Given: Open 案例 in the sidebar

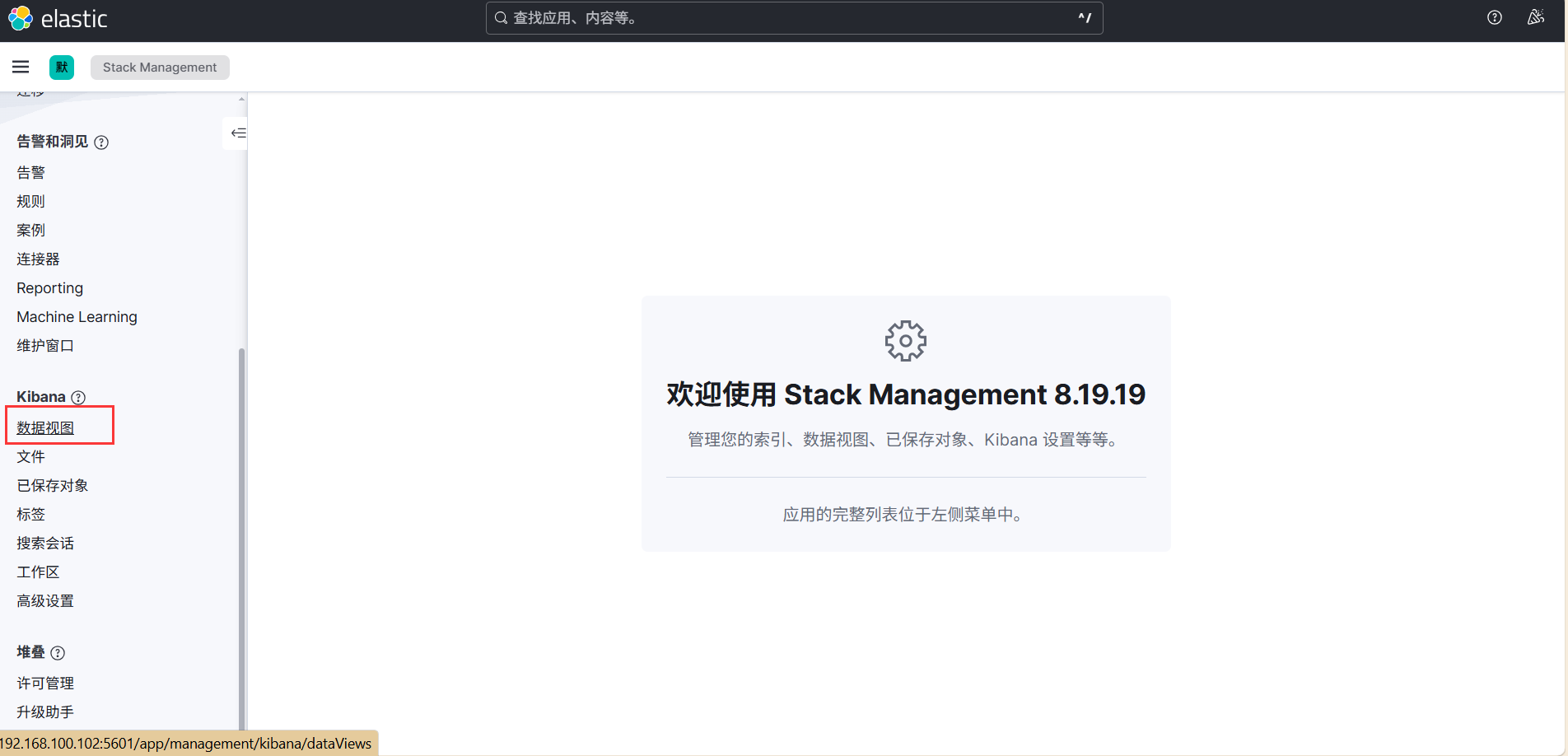Looking at the screenshot, I should (31, 231).
